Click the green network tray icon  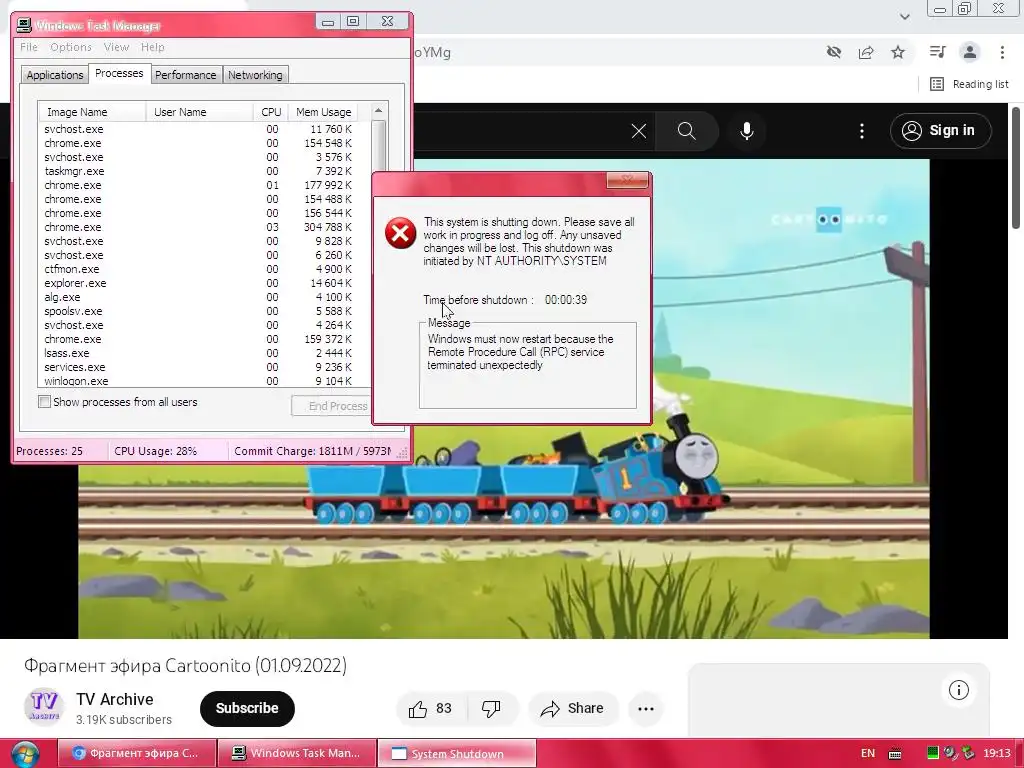(x=933, y=753)
